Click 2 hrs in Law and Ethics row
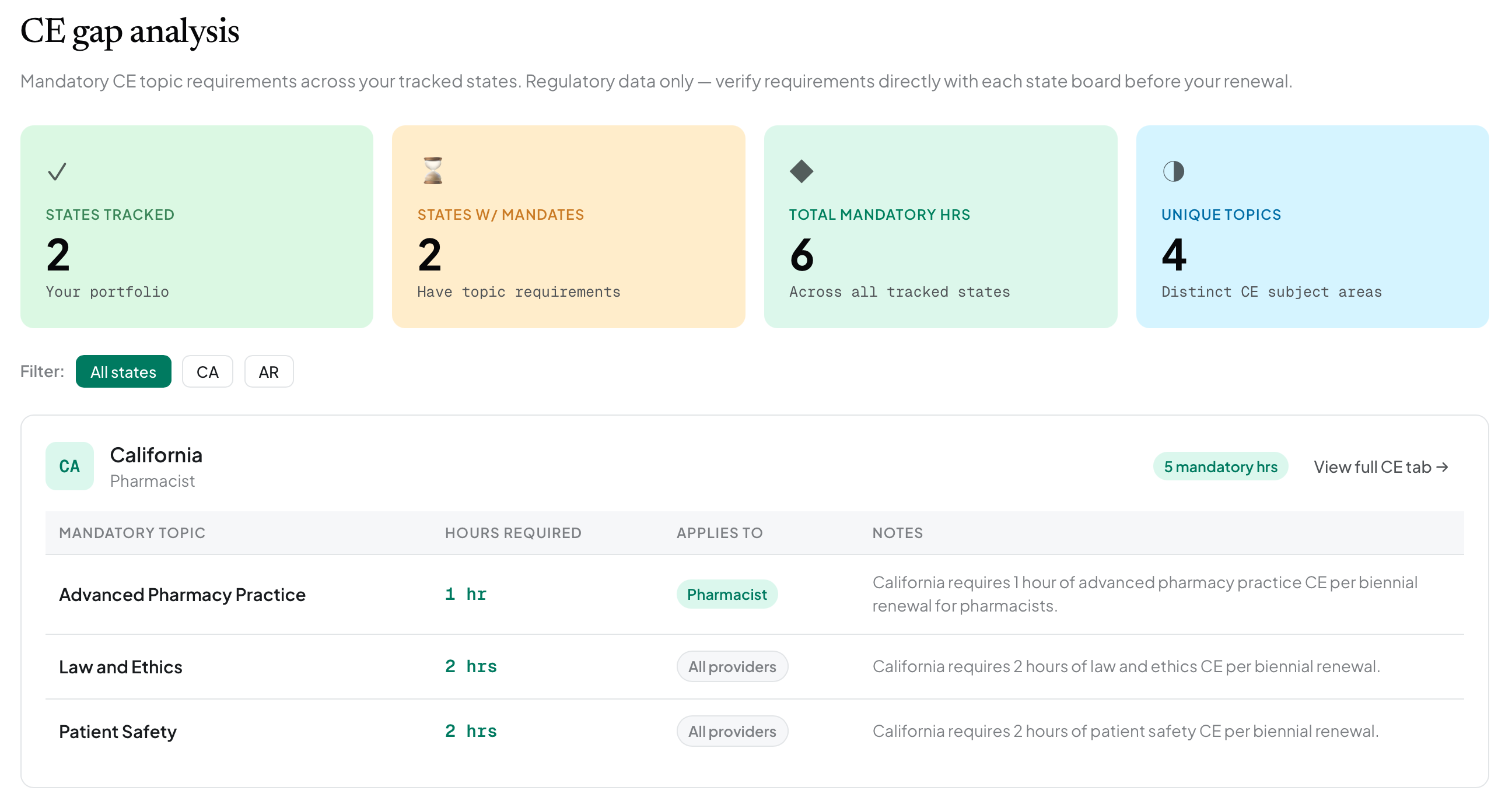The image size is (1512, 808). tap(471, 666)
